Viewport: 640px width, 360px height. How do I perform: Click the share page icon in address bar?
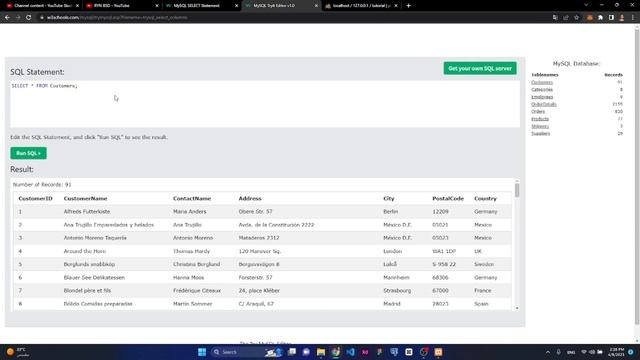pyautogui.click(x=566, y=18)
